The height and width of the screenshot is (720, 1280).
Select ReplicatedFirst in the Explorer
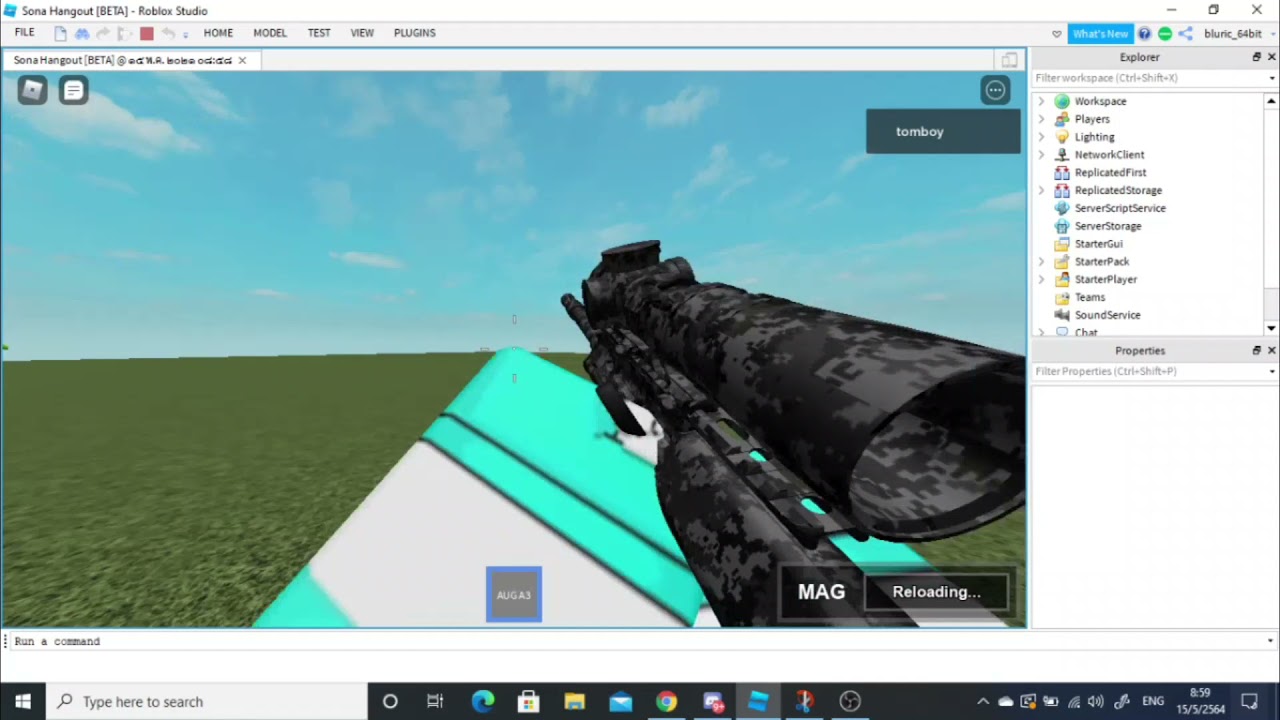(x=1110, y=173)
